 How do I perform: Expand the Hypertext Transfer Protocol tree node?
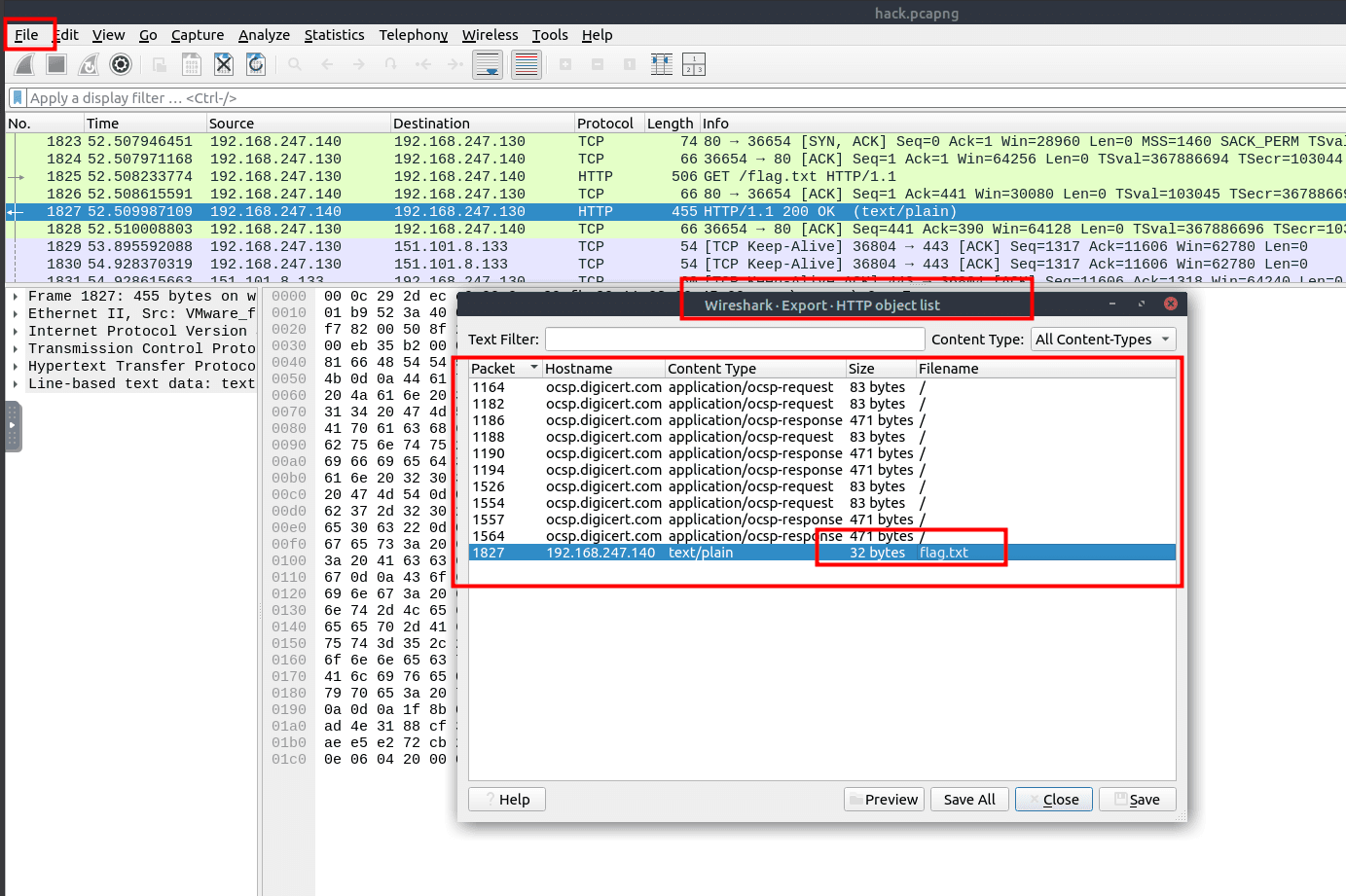pos(16,367)
